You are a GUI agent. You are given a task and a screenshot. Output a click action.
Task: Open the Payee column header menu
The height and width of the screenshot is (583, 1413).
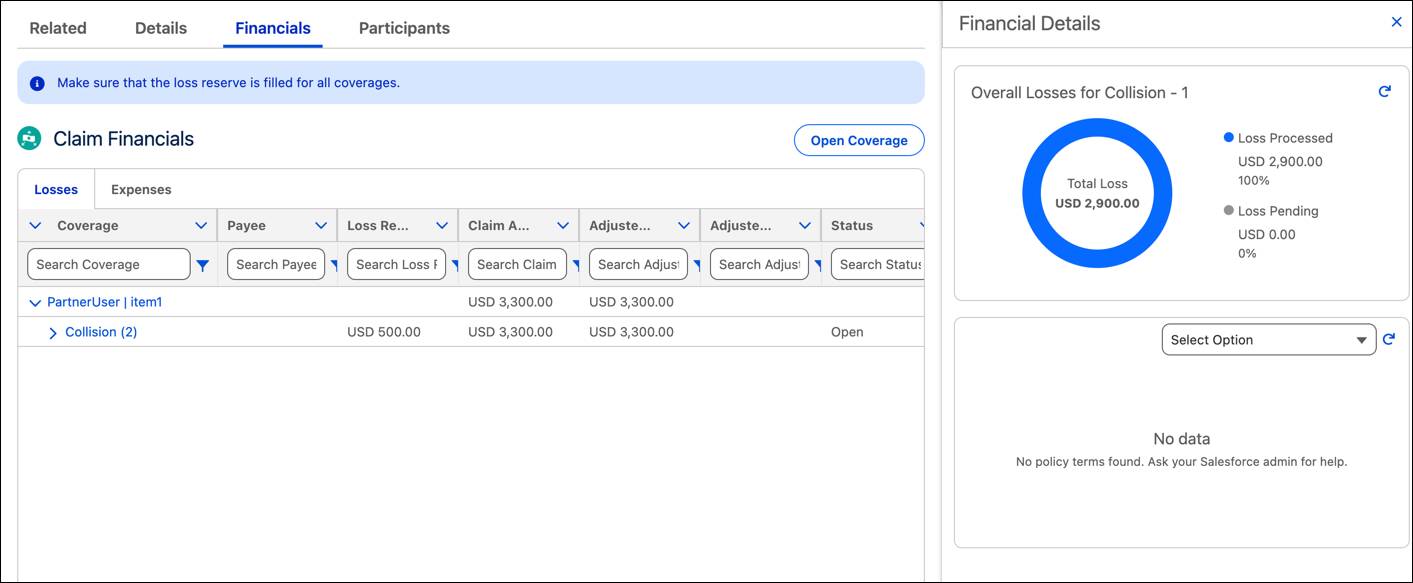pos(321,226)
